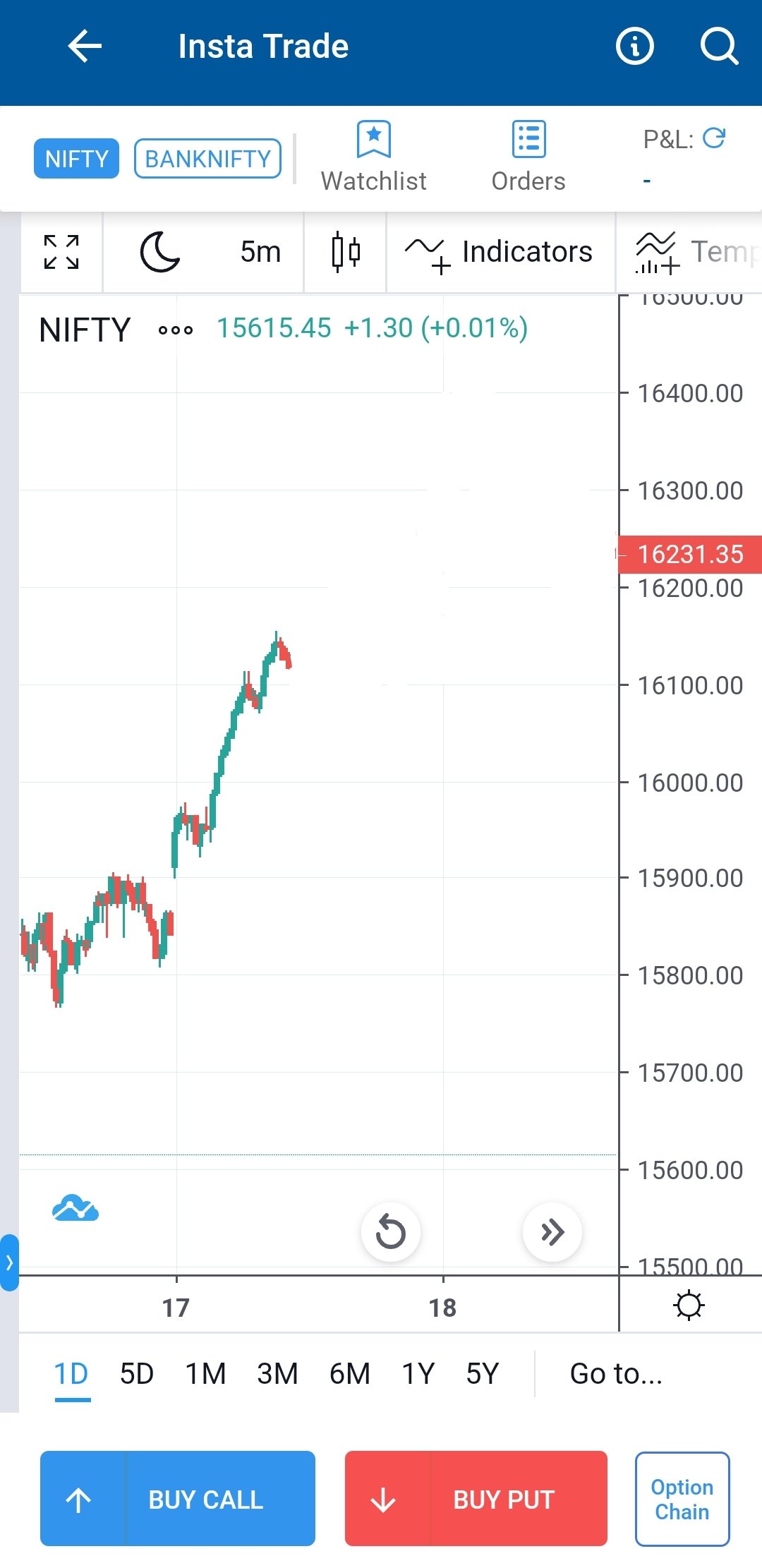762x1568 pixels.
Task: Open the 5m interval dropdown
Action: point(260,252)
